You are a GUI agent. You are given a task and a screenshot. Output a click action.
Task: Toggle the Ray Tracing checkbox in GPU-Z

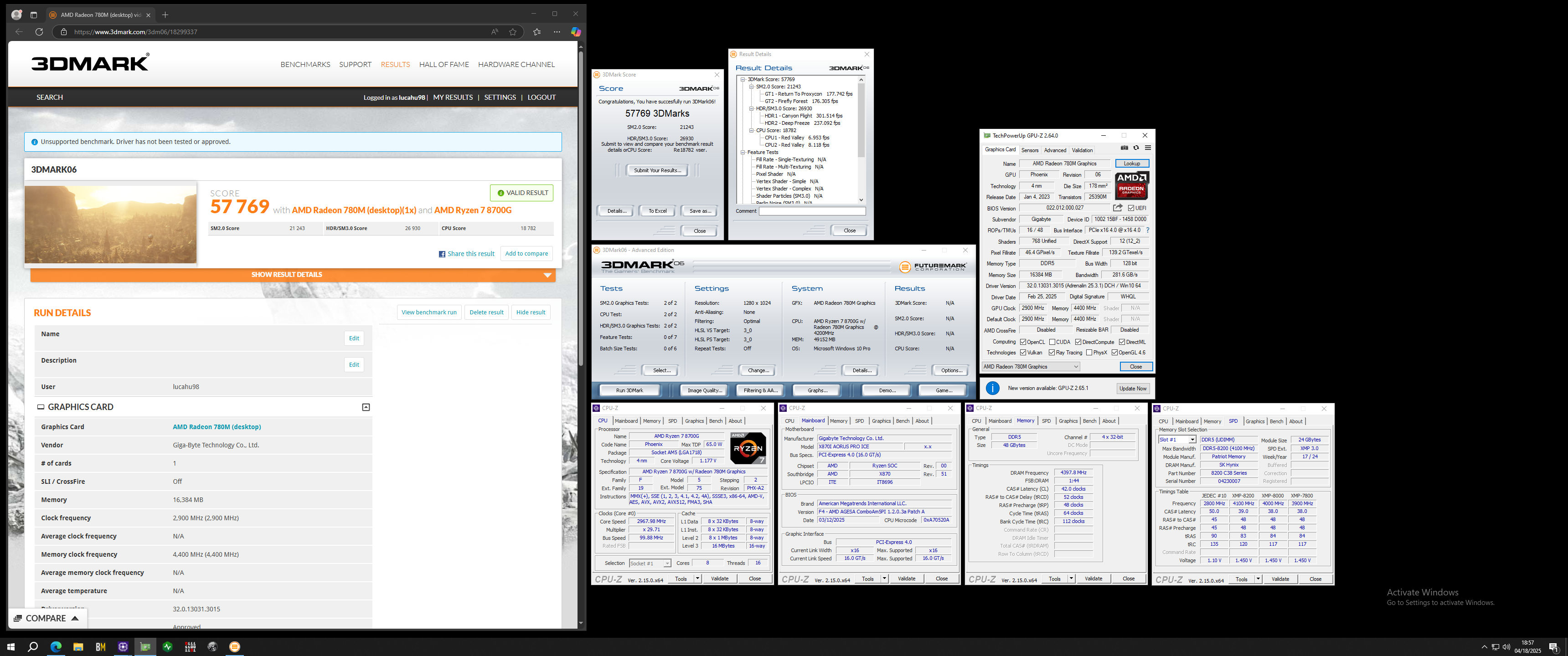(x=1052, y=353)
